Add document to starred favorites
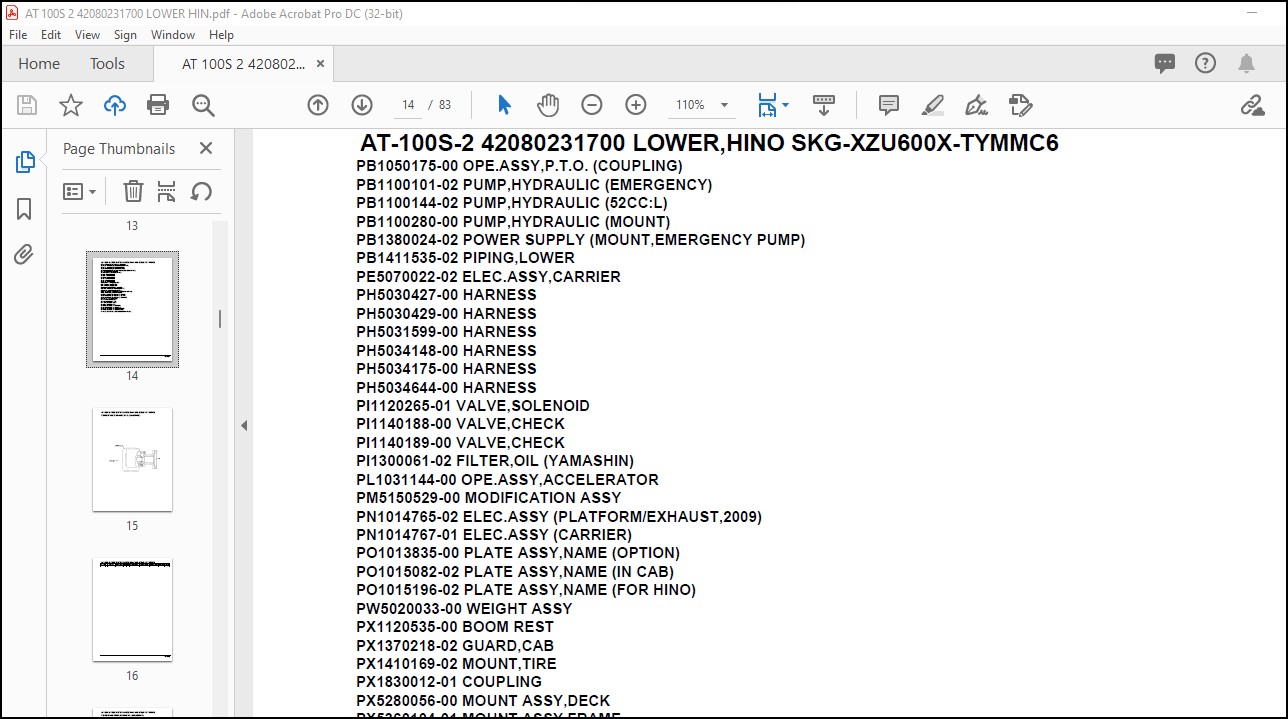The width and height of the screenshot is (1288, 719). point(71,105)
